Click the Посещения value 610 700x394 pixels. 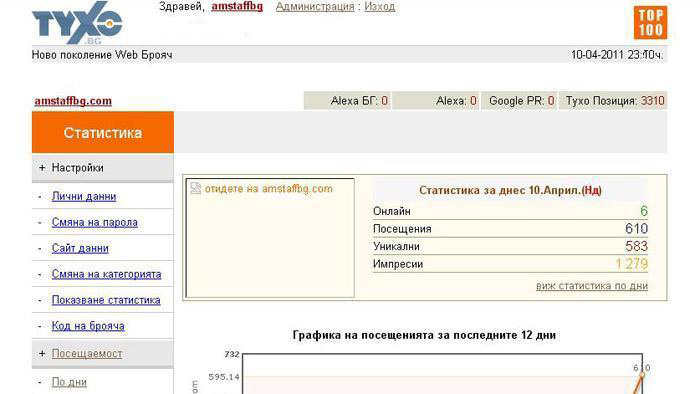click(636, 229)
